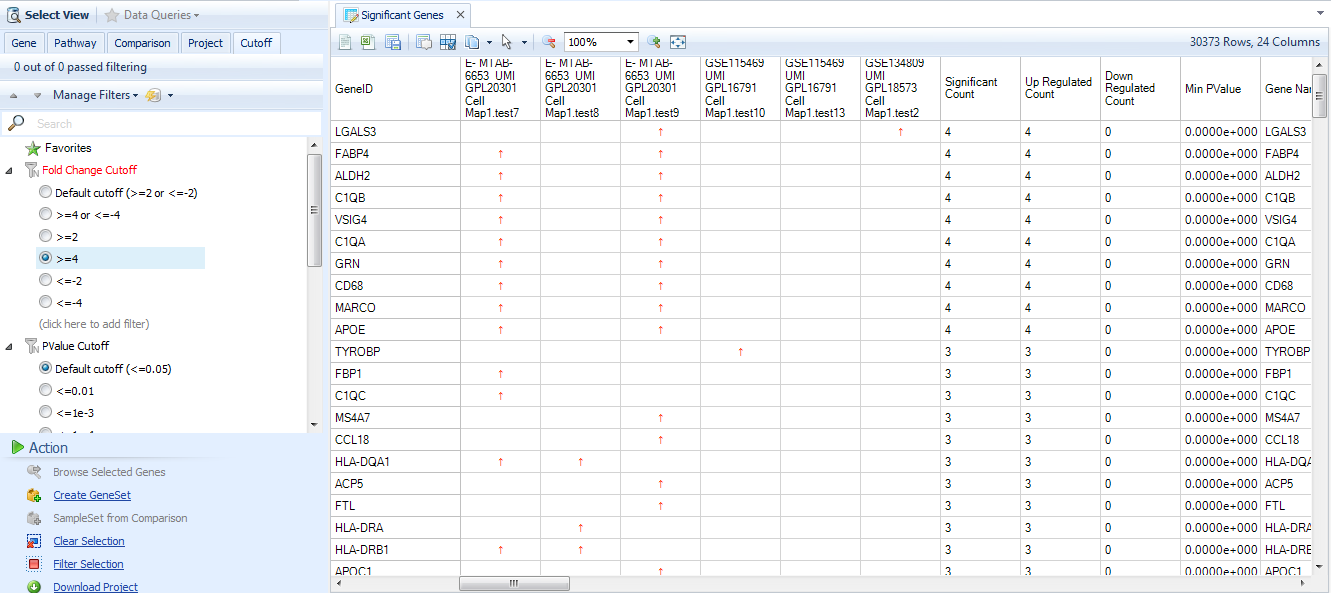The image size is (1331, 593).
Task: Click the Clear Selection icon
Action: click(34, 541)
